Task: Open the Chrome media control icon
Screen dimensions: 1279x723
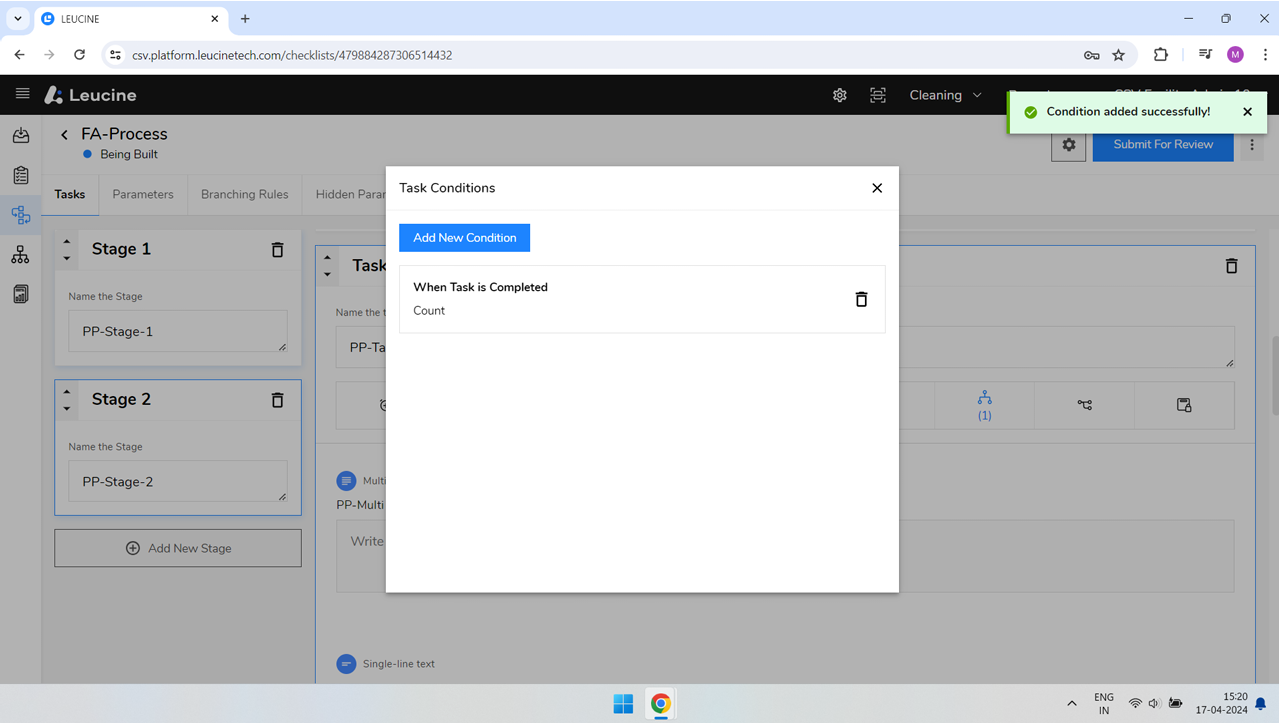Action: tap(1205, 55)
